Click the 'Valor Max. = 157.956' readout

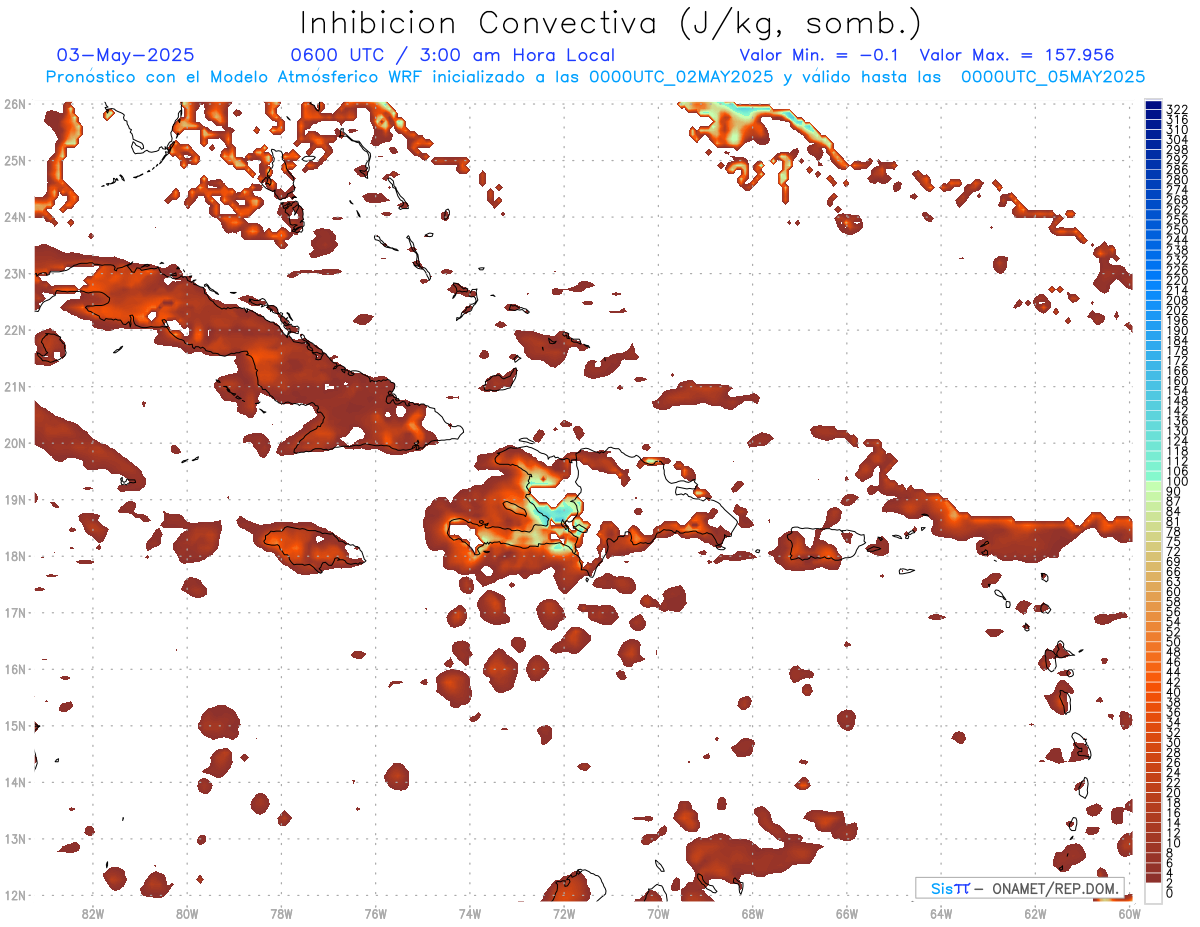click(x=1017, y=56)
